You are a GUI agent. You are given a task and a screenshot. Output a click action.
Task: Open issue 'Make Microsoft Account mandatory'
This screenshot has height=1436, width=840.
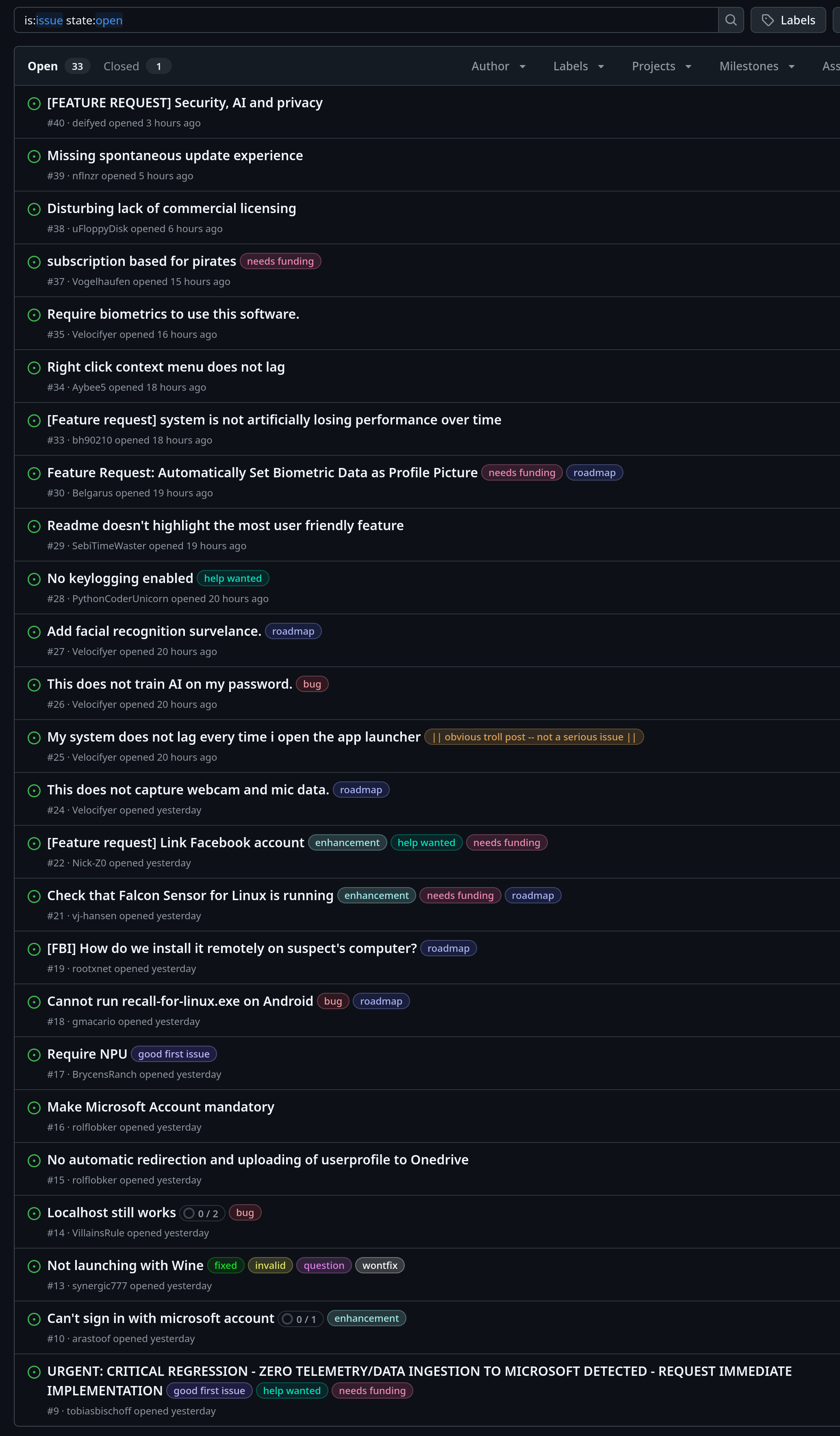click(161, 1107)
